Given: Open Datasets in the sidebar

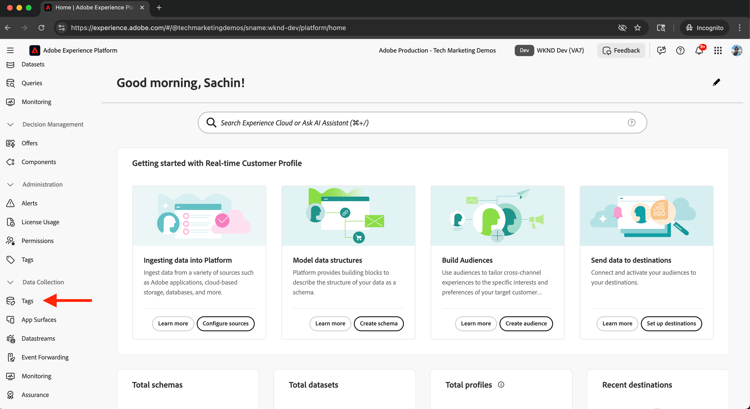Looking at the screenshot, I should 33,64.
